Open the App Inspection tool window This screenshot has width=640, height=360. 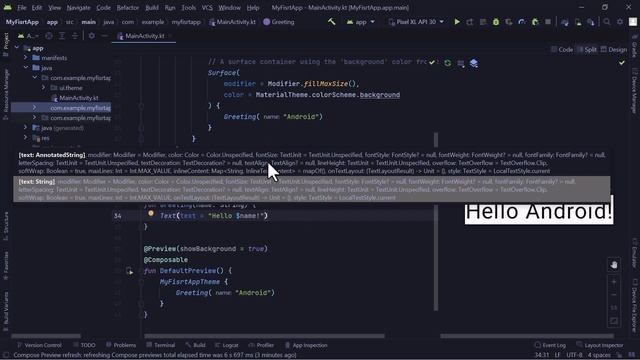coord(306,345)
